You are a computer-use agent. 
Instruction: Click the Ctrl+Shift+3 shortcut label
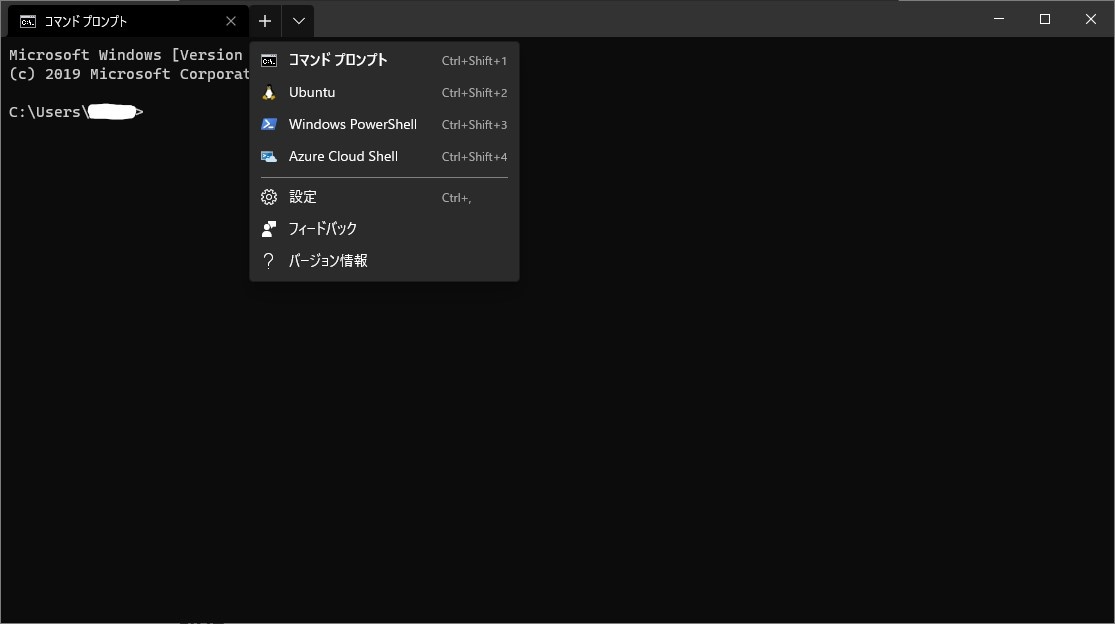(x=474, y=125)
